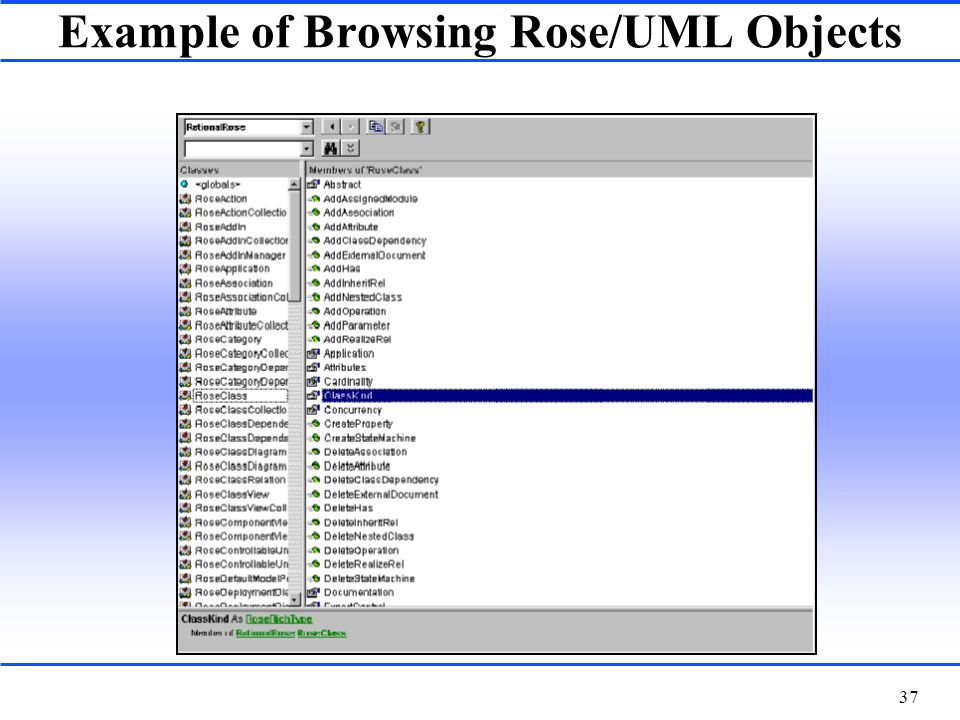Select the AddAssignedModule method
The width and height of the screenshot is (960, 720).
(370, 199)
